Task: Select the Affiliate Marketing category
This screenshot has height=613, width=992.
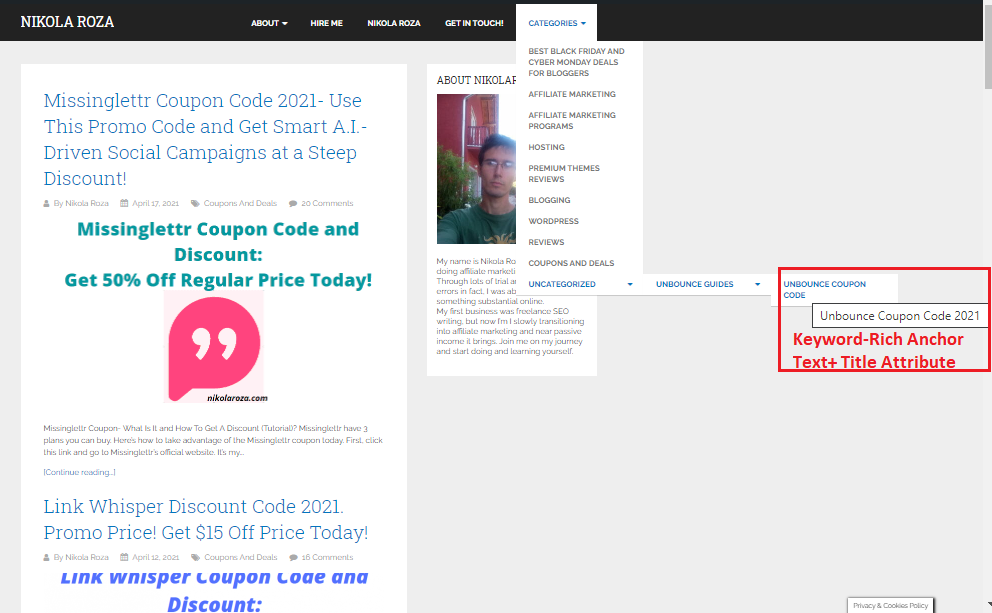Action: click(x=572, y=94)
